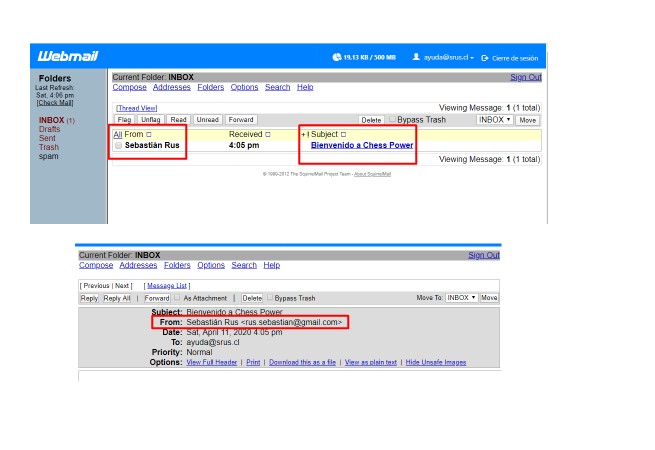Open the Move To INBOX dropdown
Viewport: 655px width, 450px height.
[x=461, y=298]
